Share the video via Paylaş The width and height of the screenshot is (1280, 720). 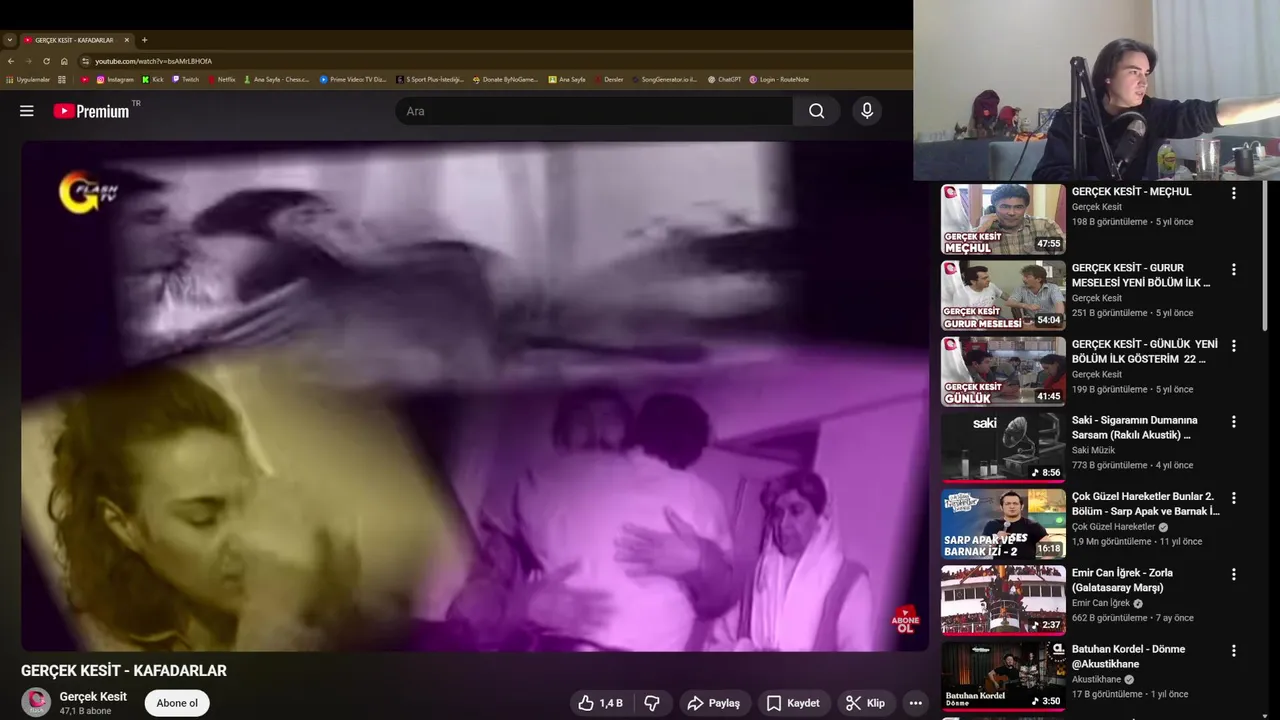pyautogui.click(x=714, y=703)
